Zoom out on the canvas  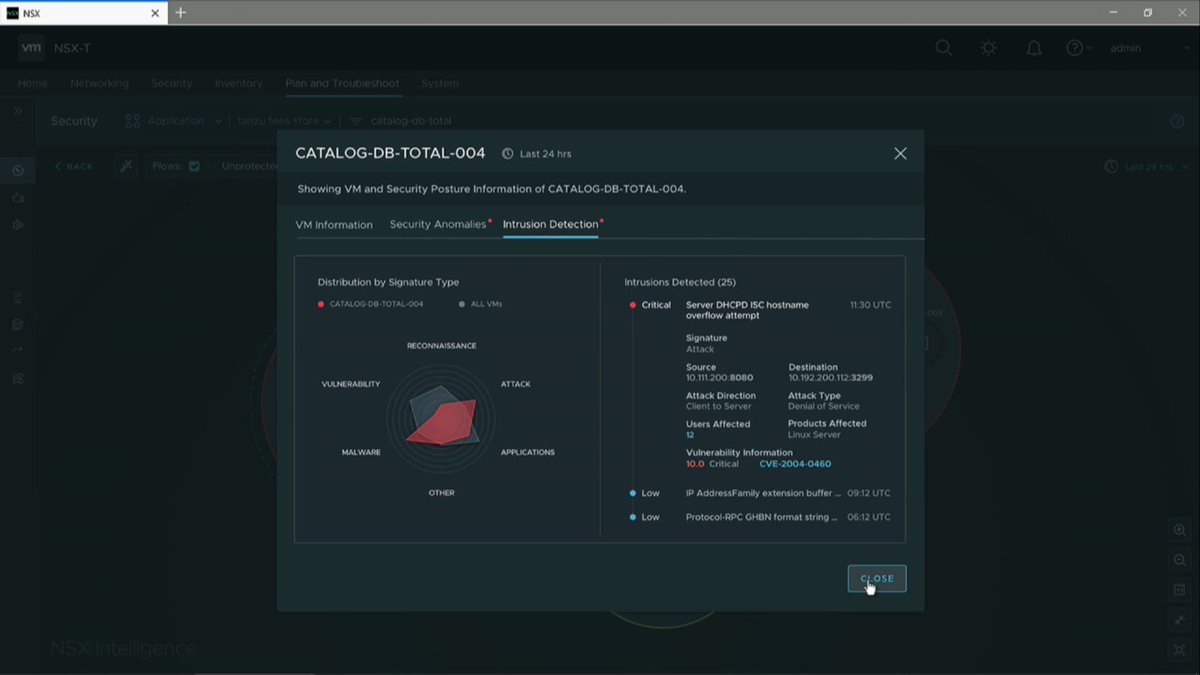click(x=1180, y=560)
